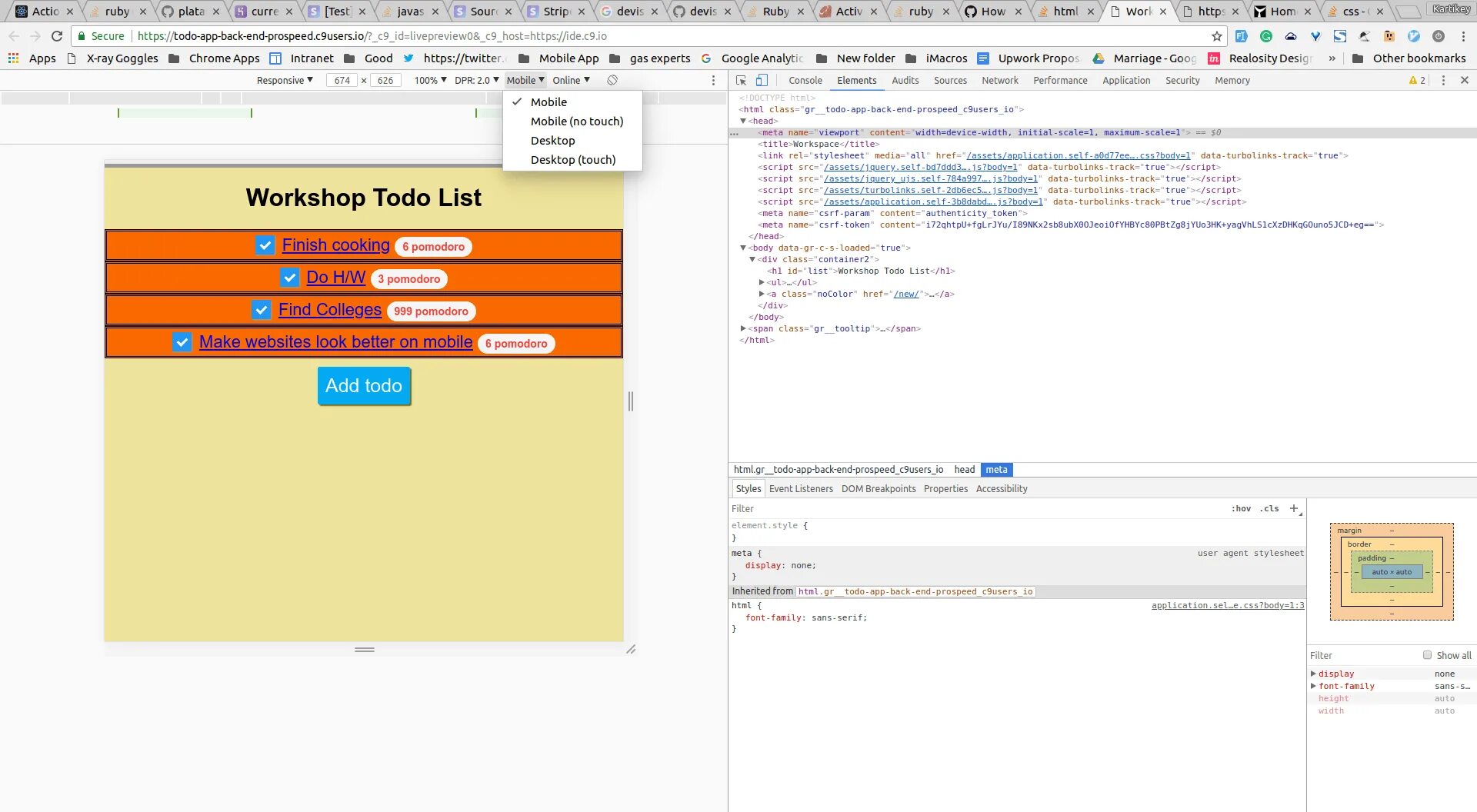Expand the span gr__tooltip node
This screenshot has height=812, width=1477.
click(x=743, y=328)
